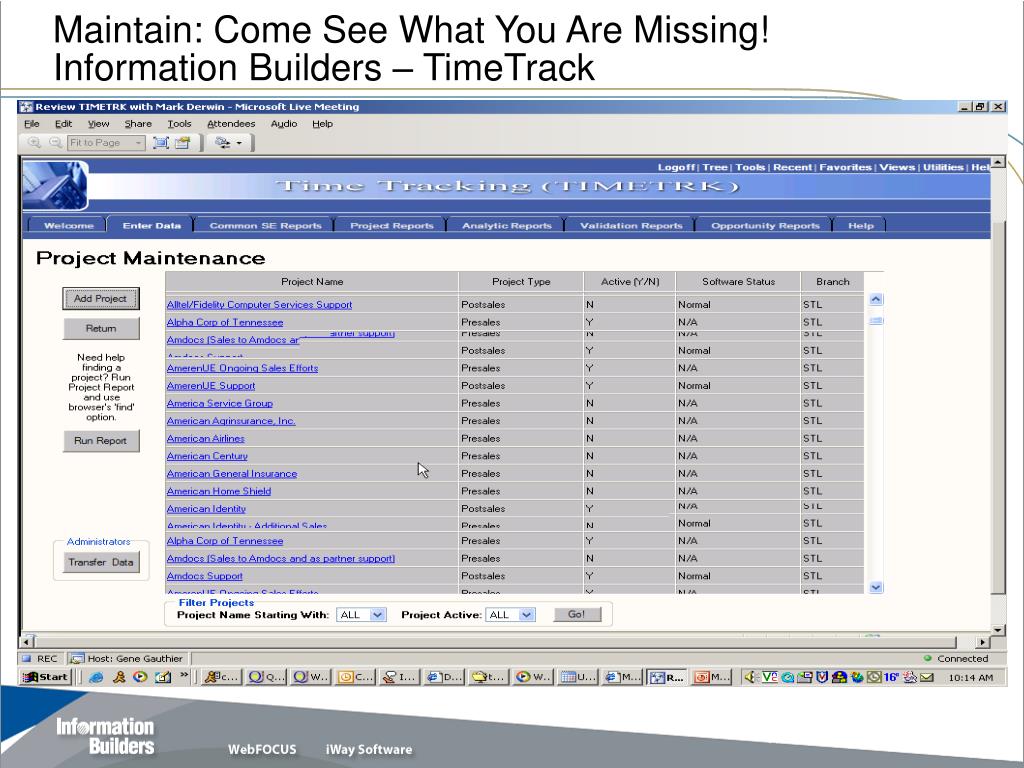Image resolution: width=1024 pixels, height=768 pixels.
Task: Click the Add Project button
Action: [101, 298]
